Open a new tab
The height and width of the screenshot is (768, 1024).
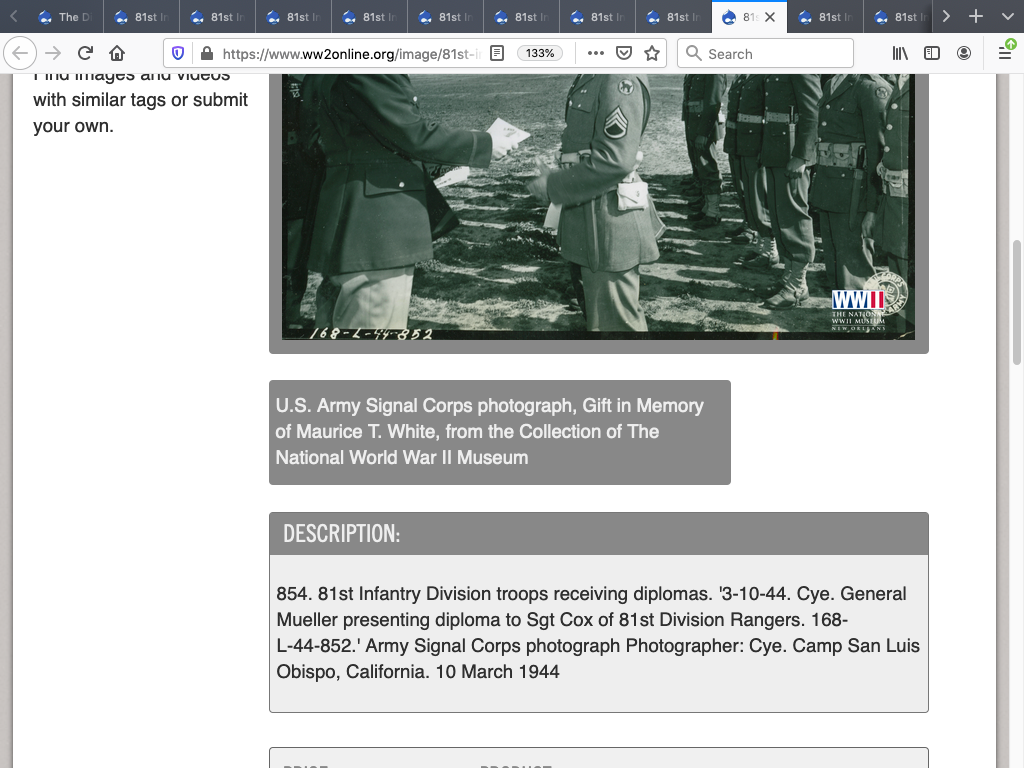(976, 16)
